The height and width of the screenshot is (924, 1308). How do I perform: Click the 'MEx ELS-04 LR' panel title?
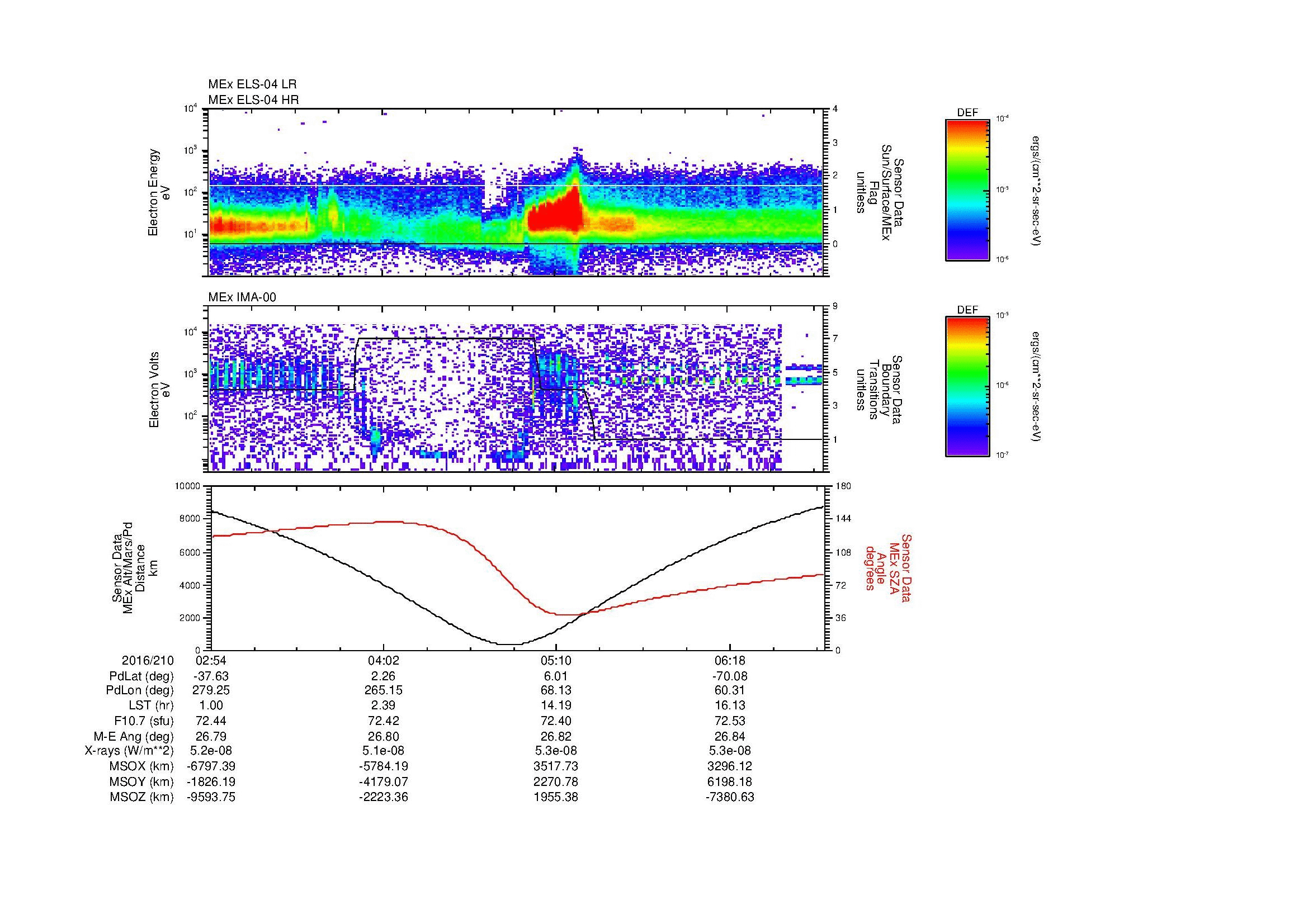pos(252,84)
